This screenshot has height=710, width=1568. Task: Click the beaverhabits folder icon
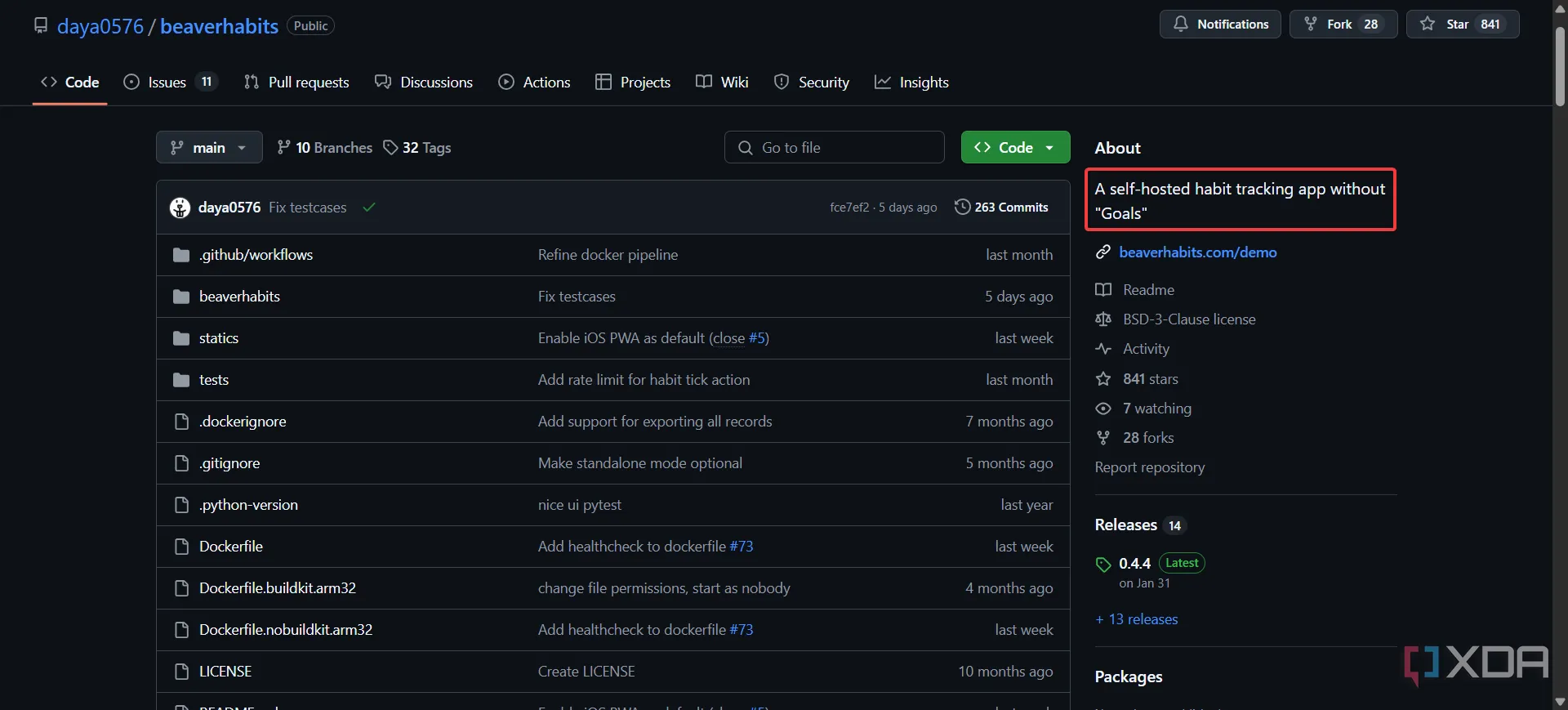tap(181, 297)
